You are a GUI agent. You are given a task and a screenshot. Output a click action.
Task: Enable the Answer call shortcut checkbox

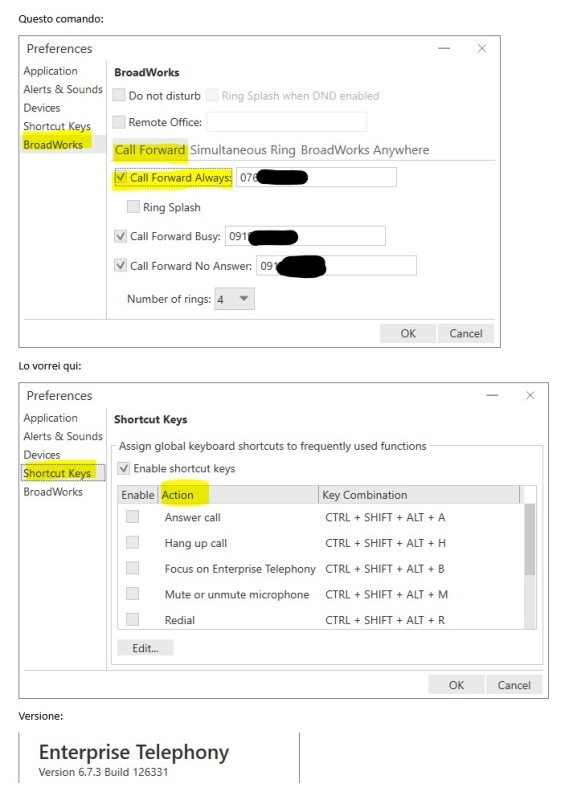[133, 516]
